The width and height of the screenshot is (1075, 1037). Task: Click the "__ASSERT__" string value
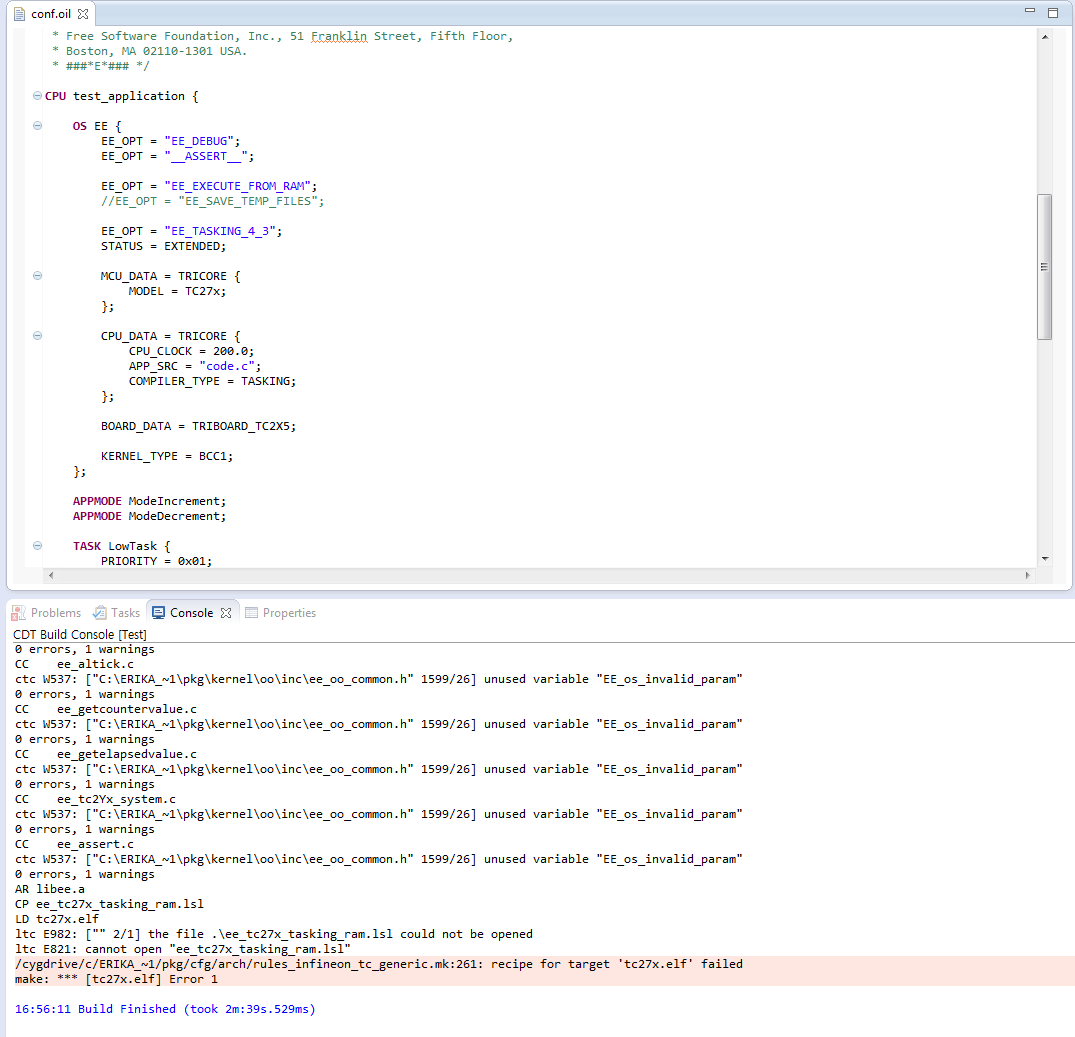click(x=206, y=156)
